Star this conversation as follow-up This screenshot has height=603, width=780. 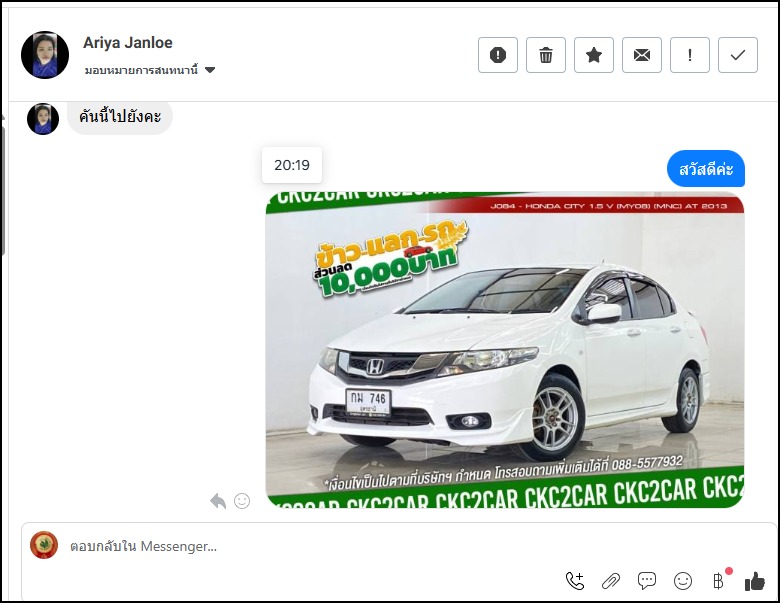[594, 55]
